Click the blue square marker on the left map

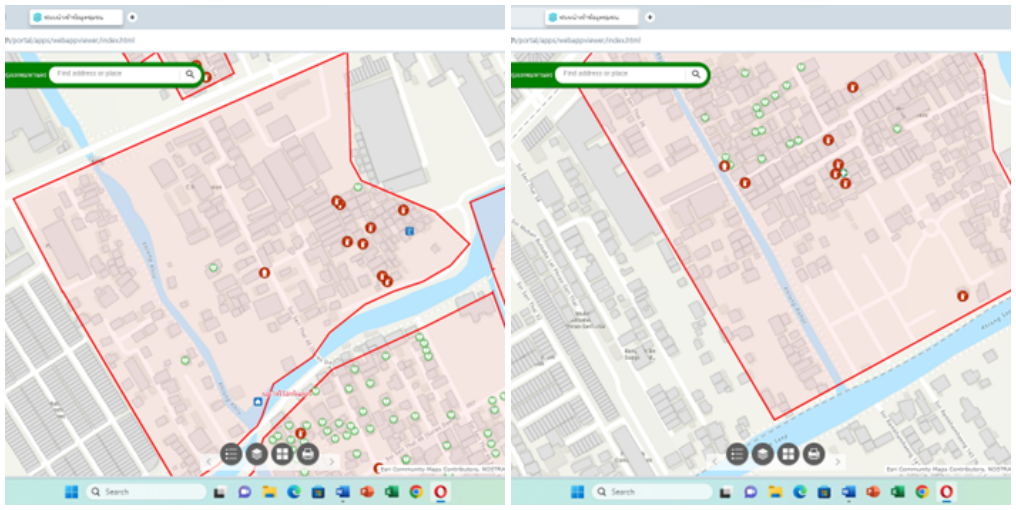[409, 231]
